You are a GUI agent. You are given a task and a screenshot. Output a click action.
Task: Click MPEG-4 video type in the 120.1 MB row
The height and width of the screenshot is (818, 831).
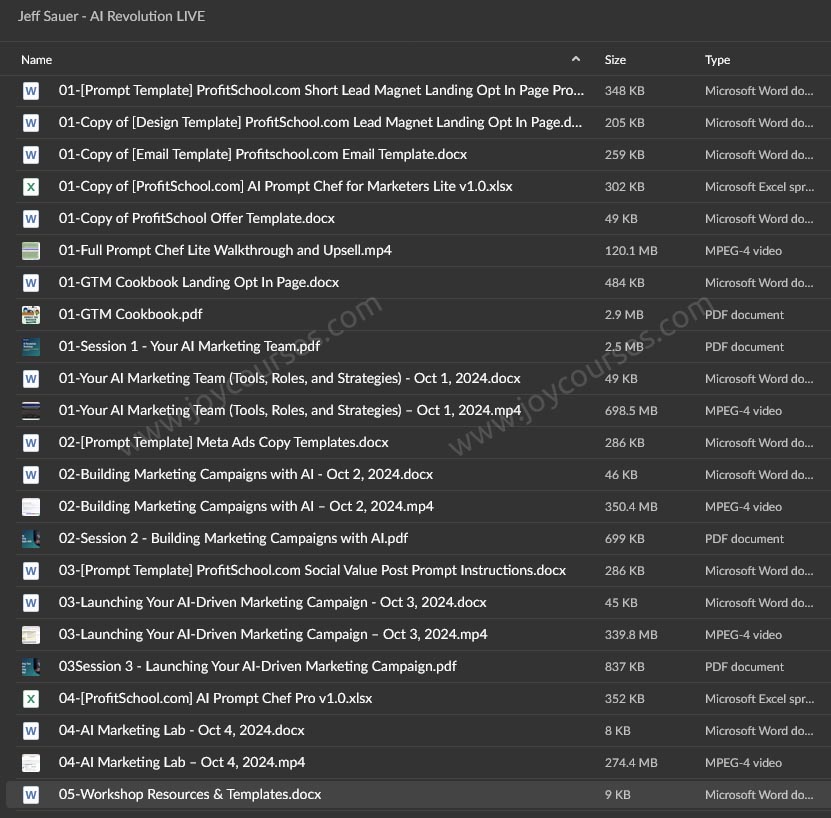pyautogui.click(x=743, y=251)
